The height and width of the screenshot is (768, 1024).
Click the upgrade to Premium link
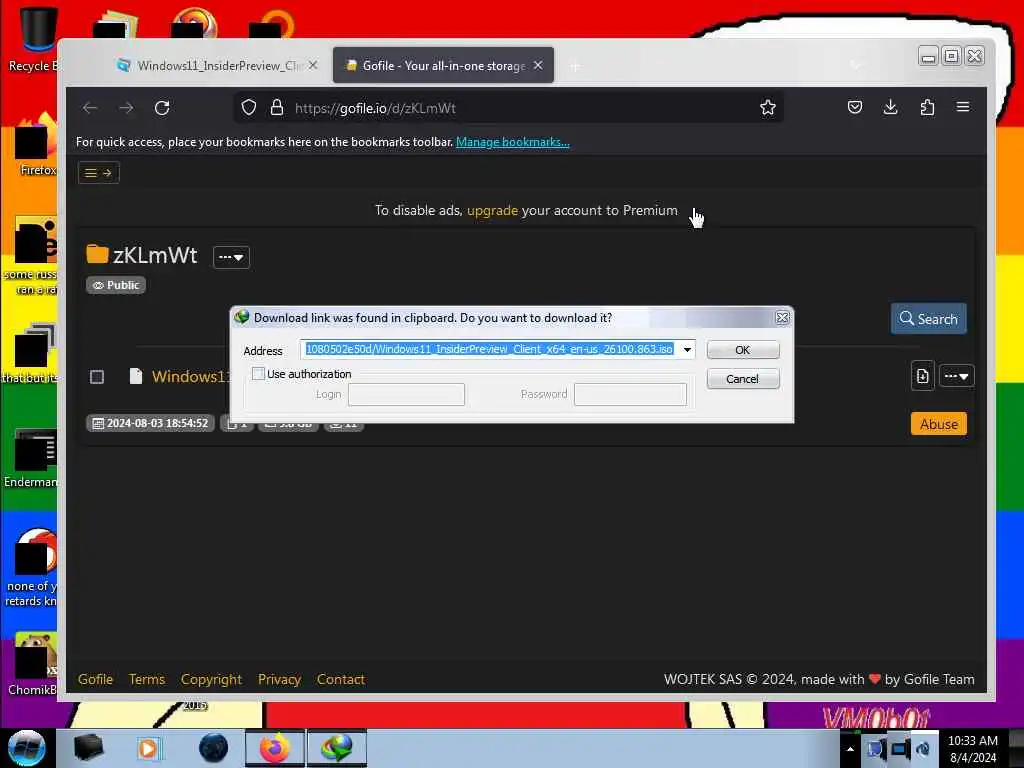tap(492, 210)
